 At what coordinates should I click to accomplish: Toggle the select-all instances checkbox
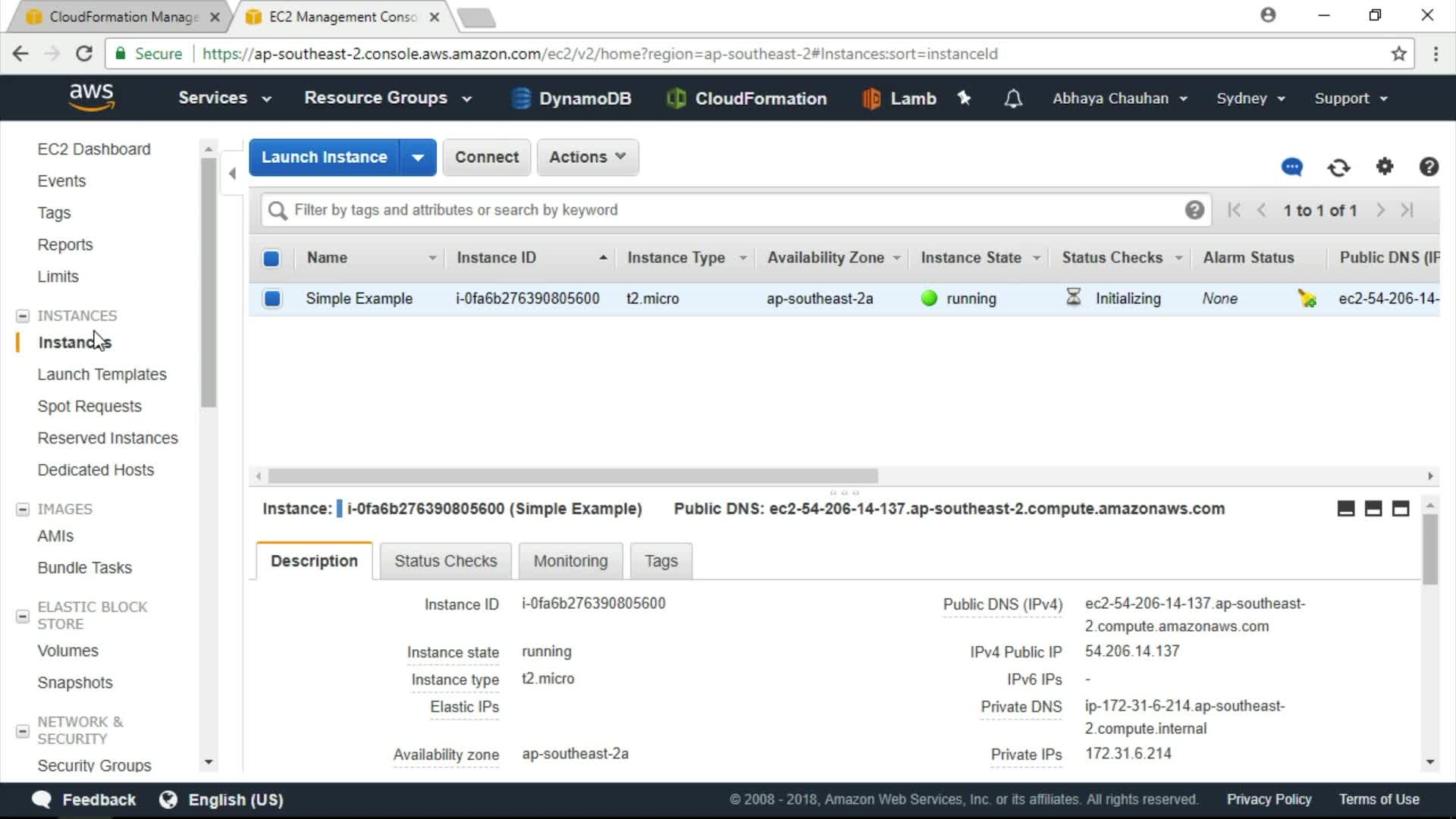(x=271, y=259)
